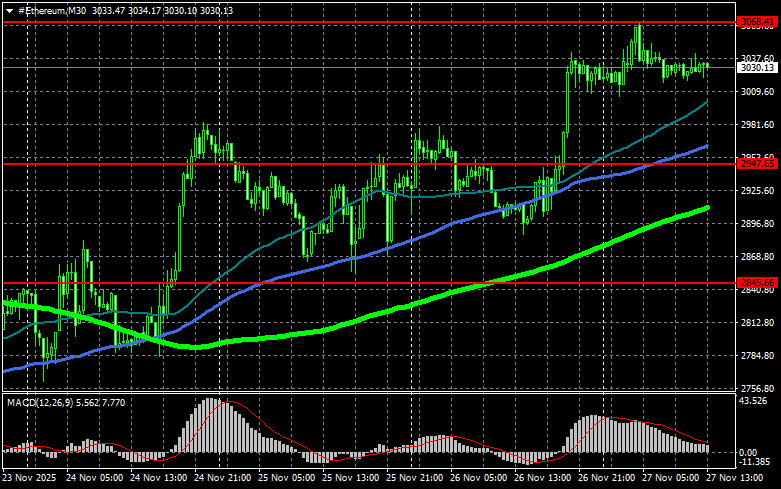Click the 23 Nov 2025 time label
Viewport: 781px width, 489px height.
pyautogui.click(x=29, y=478)
